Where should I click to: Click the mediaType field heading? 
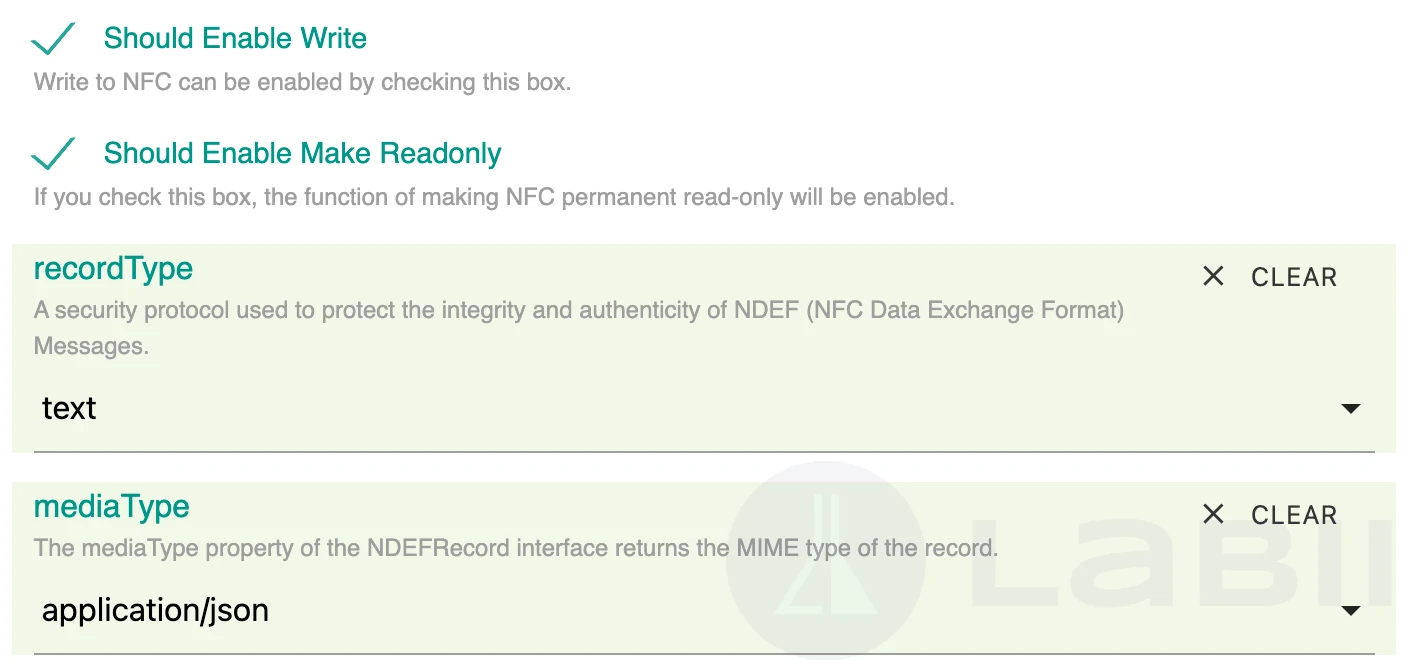111,507
